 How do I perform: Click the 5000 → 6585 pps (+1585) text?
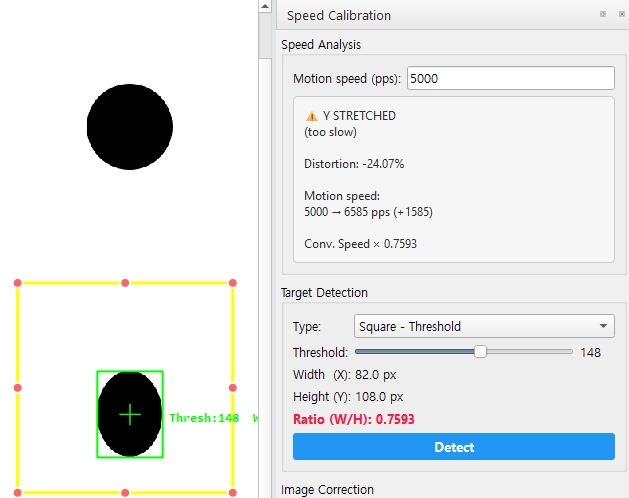point(368,212)
